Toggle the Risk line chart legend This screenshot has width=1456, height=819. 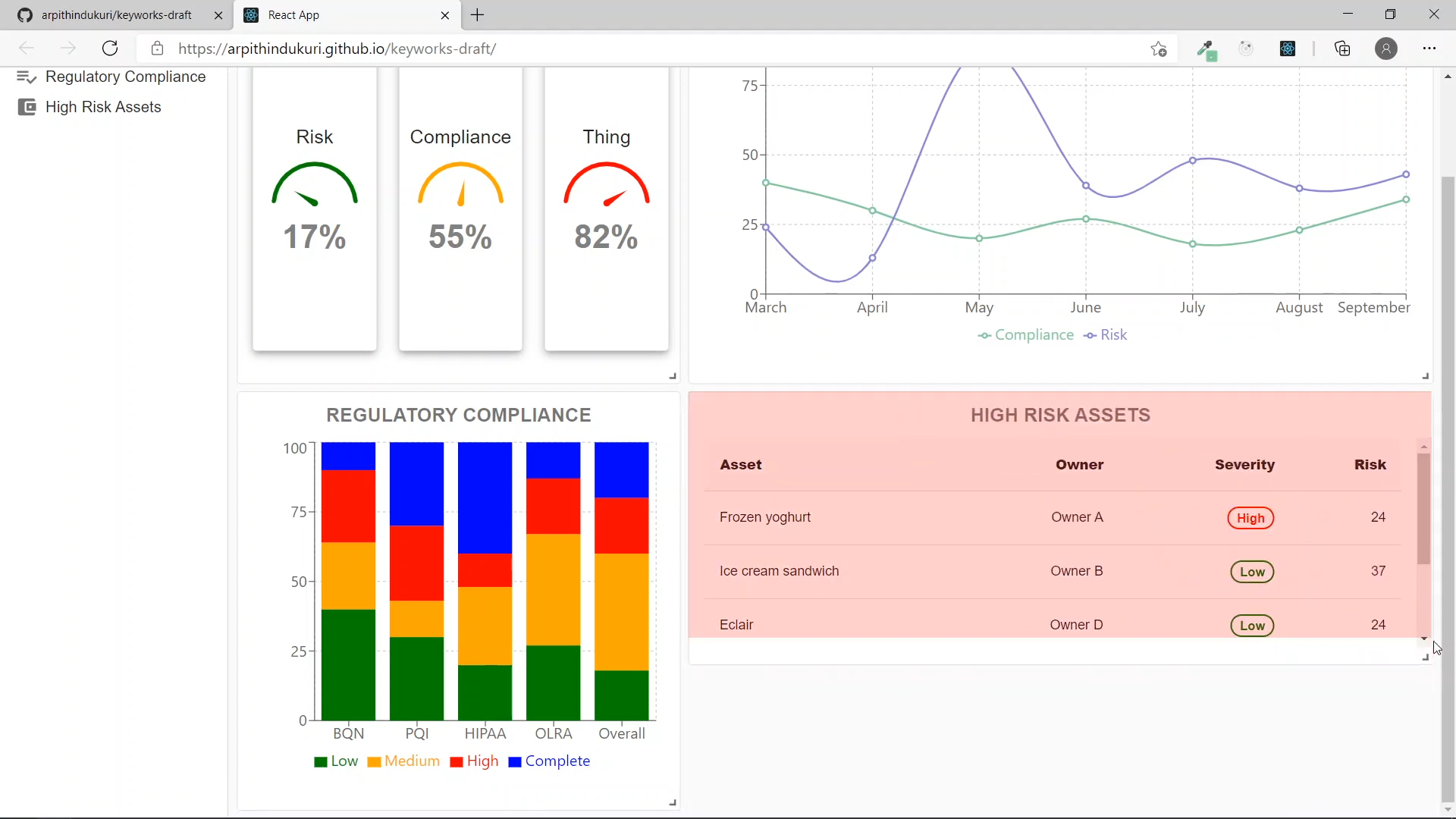click(1106, 335)
